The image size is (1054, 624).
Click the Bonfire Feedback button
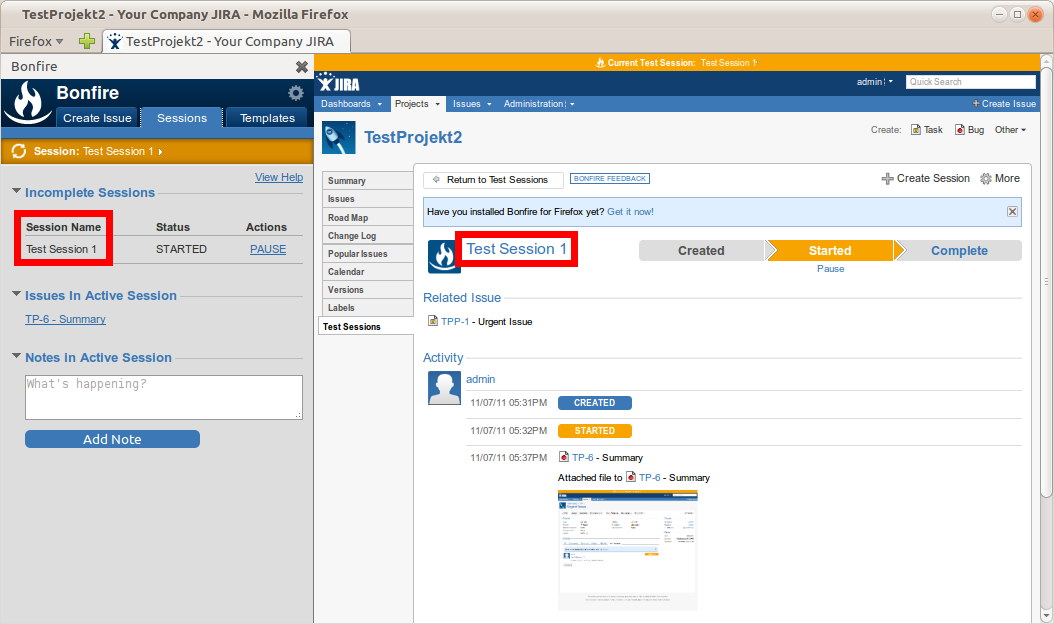pos(610,179)
